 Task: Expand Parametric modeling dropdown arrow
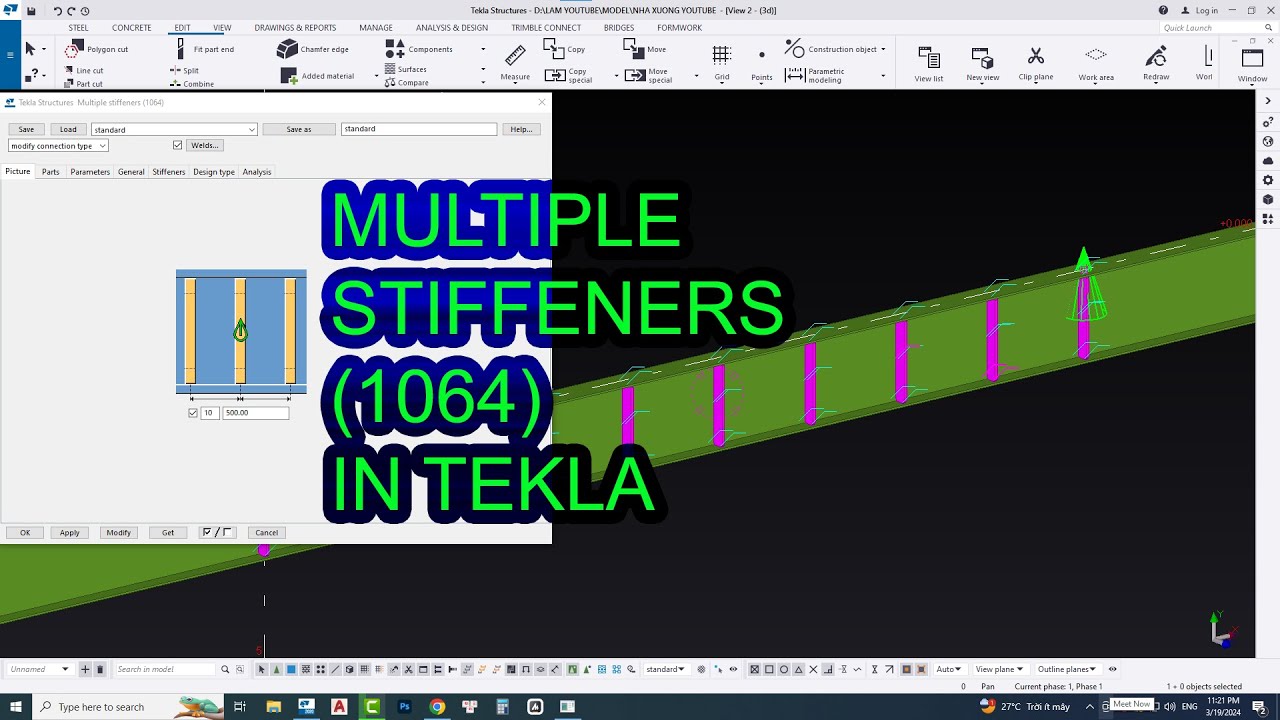883,76
